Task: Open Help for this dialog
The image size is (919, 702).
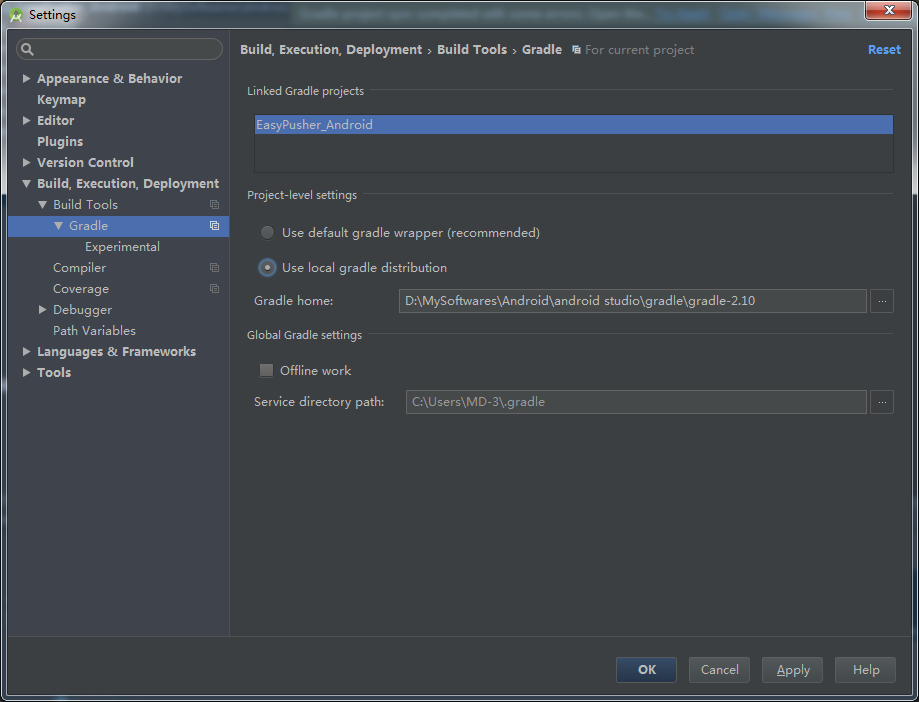Action: [865, 670]
